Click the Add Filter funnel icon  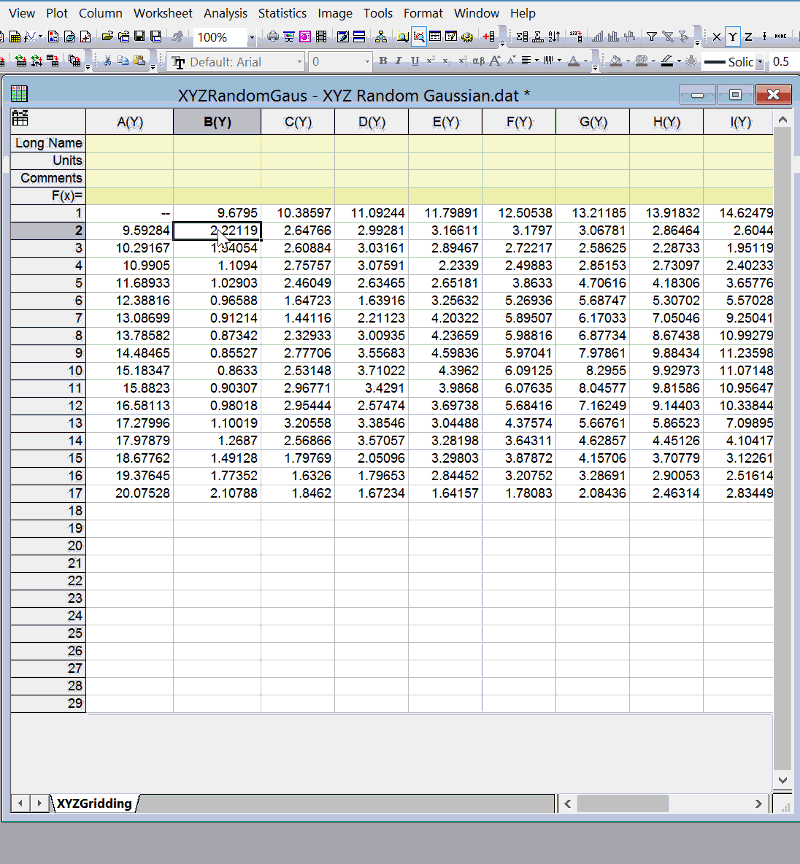click(x=651, y=37)
